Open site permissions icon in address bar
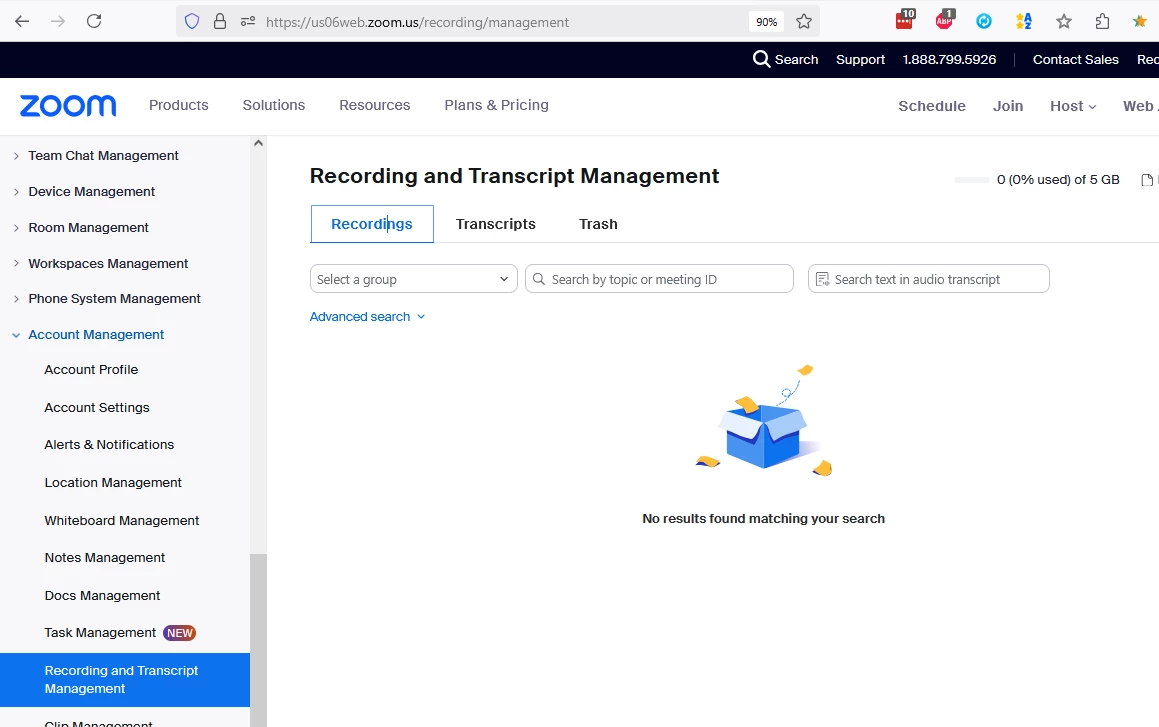The image size is (1159, 727). (x=248, y=21)
